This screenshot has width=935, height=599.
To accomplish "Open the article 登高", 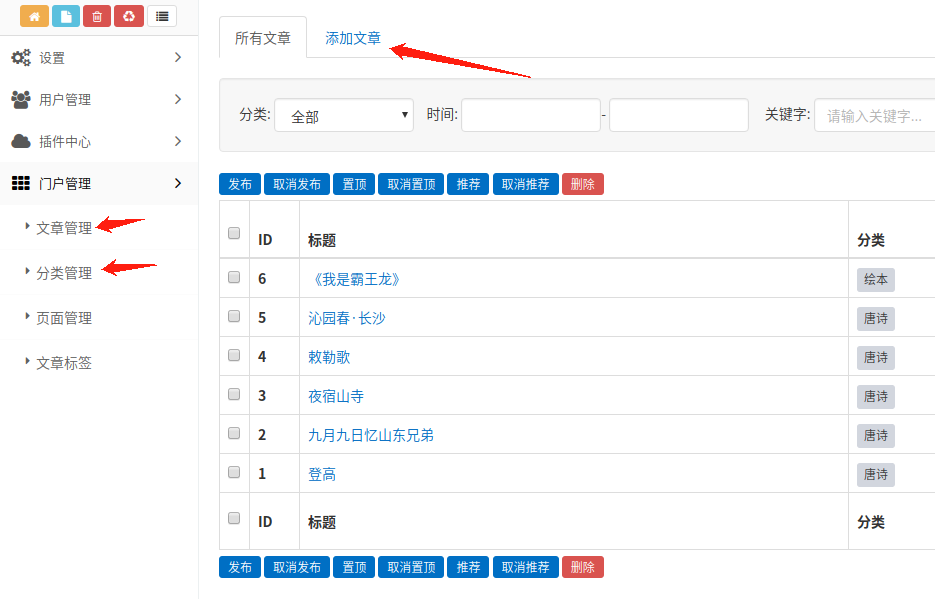I will pos(322,474).
